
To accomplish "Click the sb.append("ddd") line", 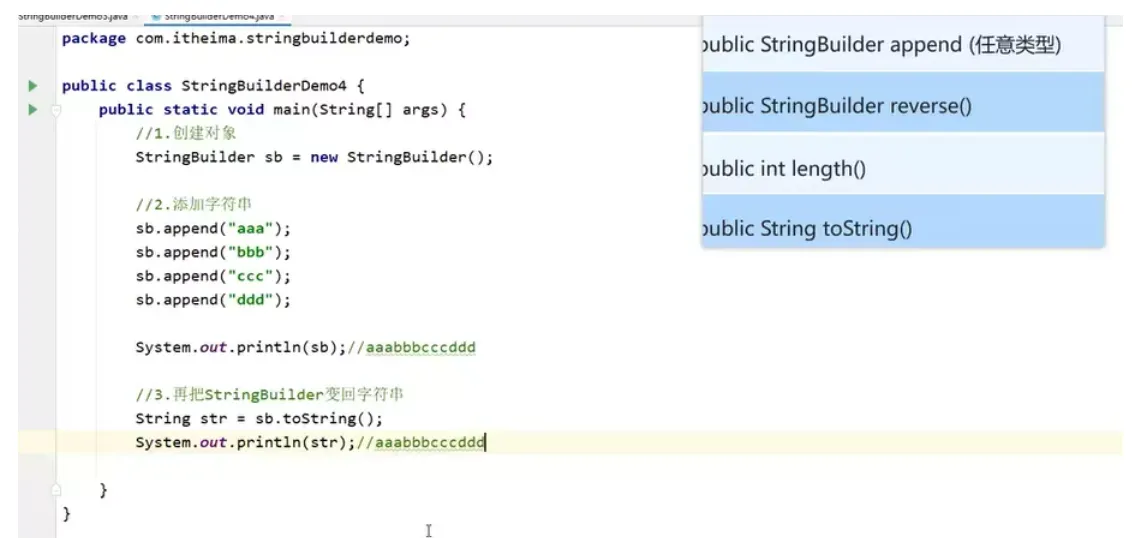I will click(213, 300).
